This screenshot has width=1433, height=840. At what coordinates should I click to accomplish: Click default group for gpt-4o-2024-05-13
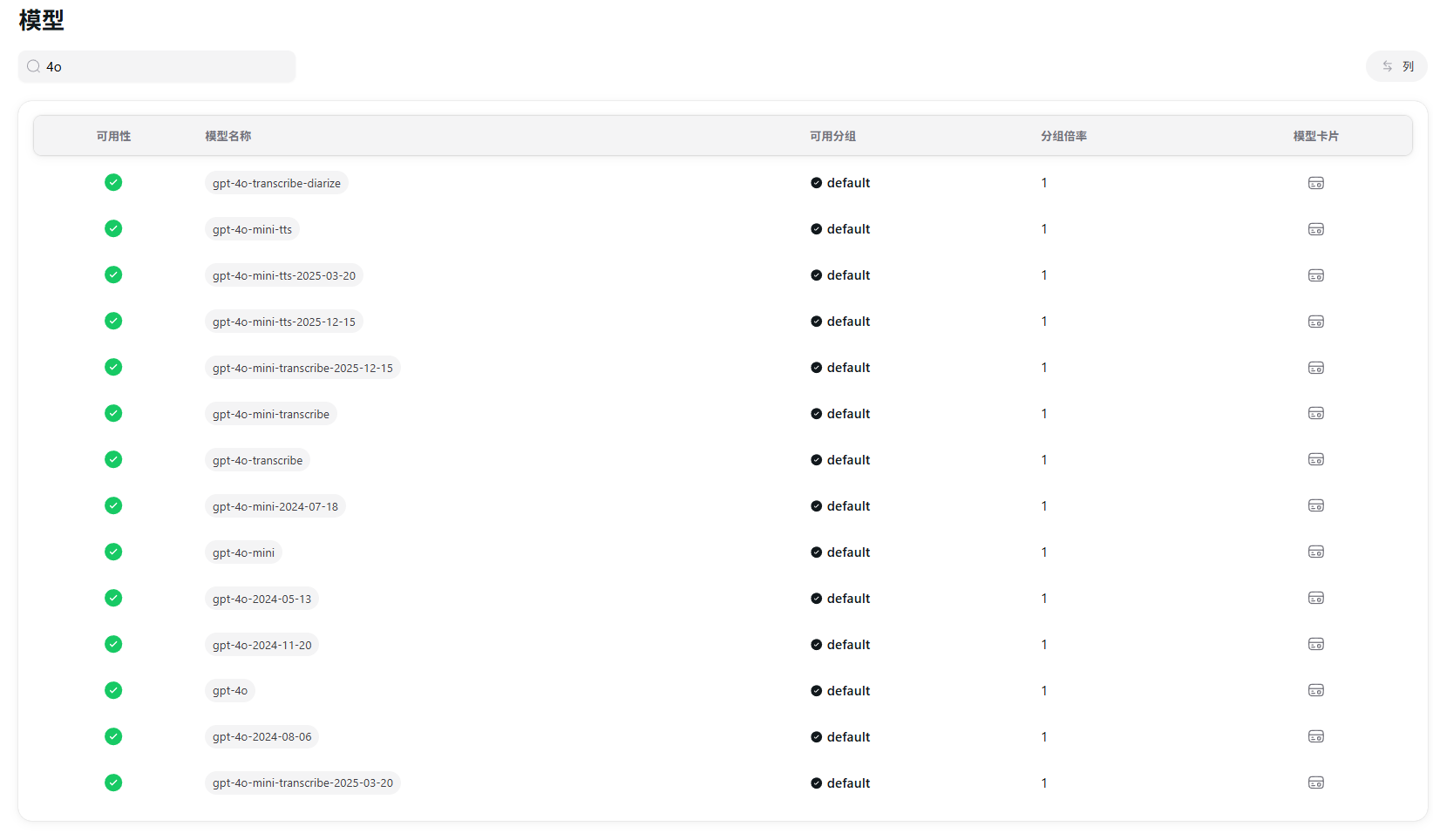pyautogui.click(x=840, y=599)
